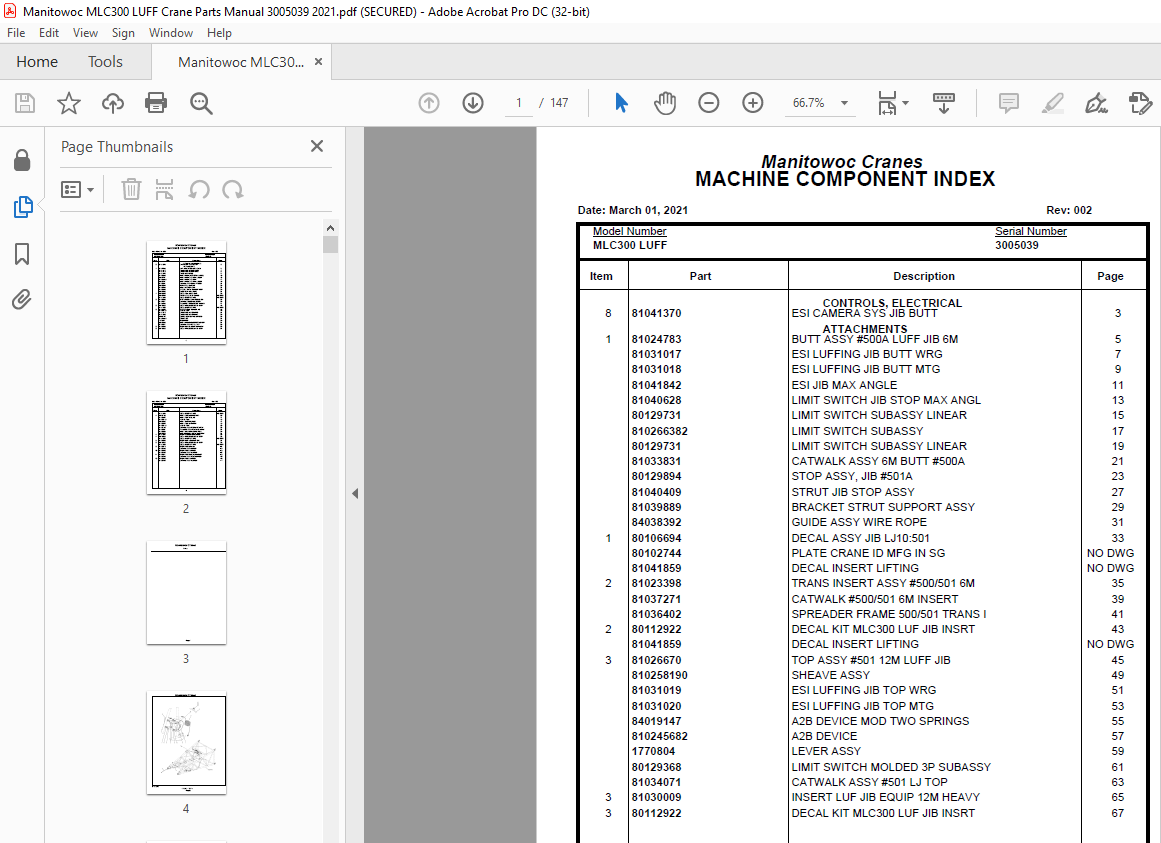Click the Send for signature icon

tap(1140, 103)
